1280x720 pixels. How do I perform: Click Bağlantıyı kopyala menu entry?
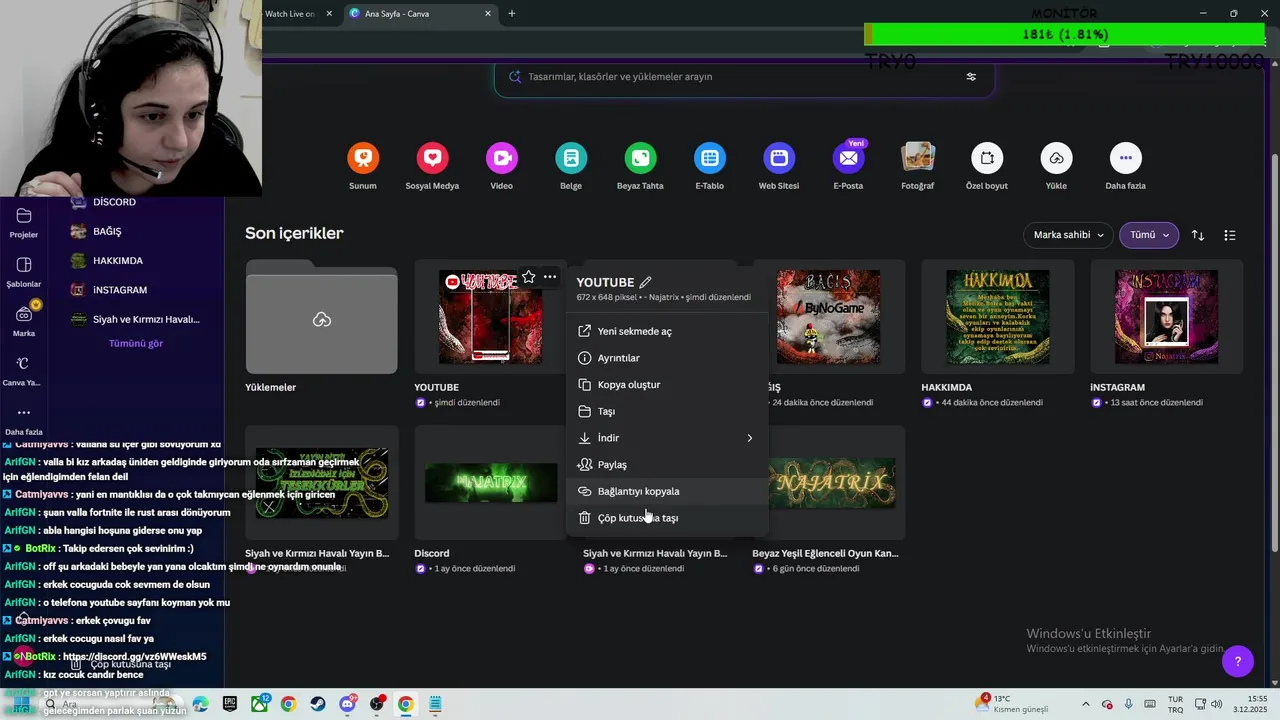click(667, 491)
